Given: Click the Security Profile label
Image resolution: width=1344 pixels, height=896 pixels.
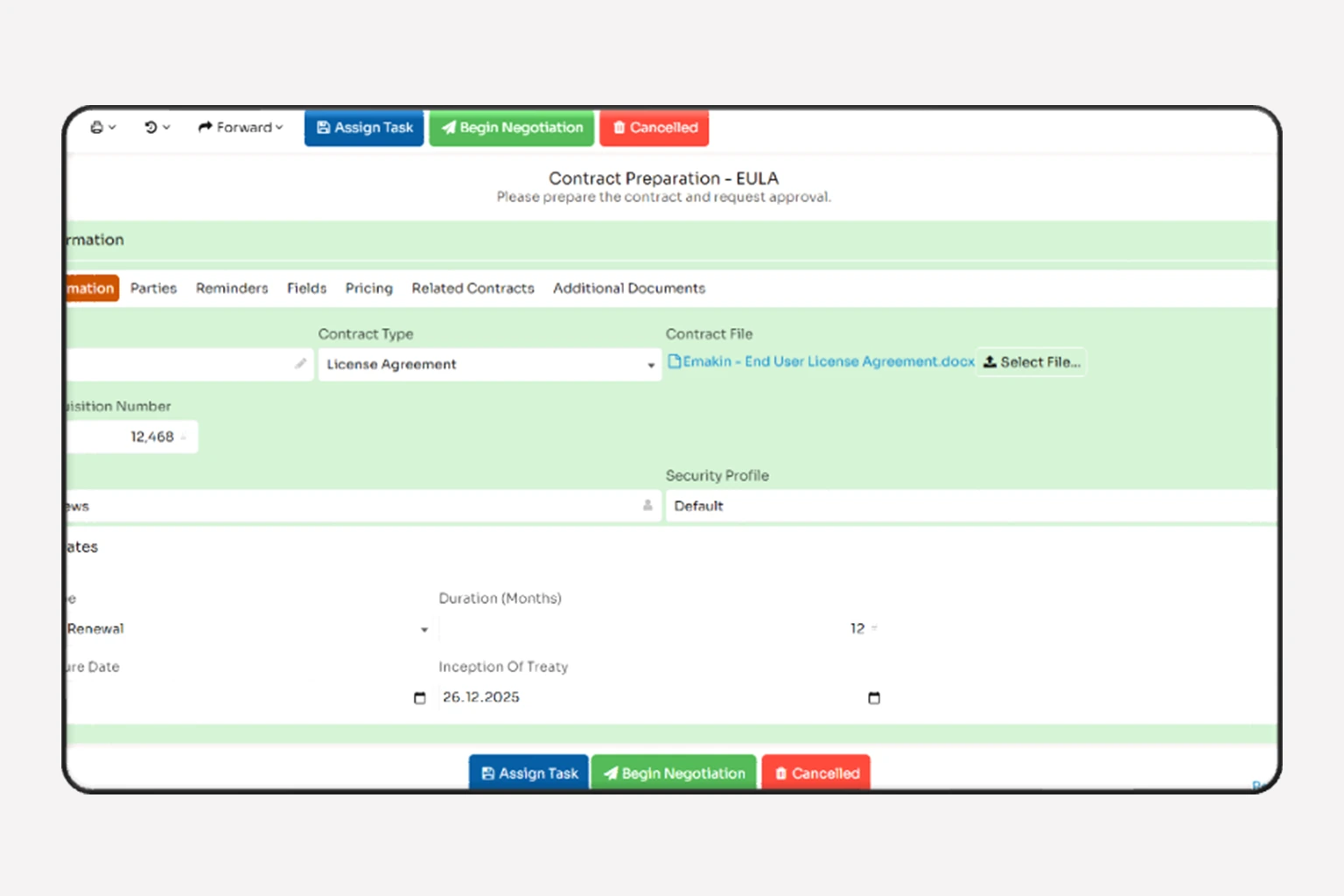Looking at the screenshot, I should (717, 476).
